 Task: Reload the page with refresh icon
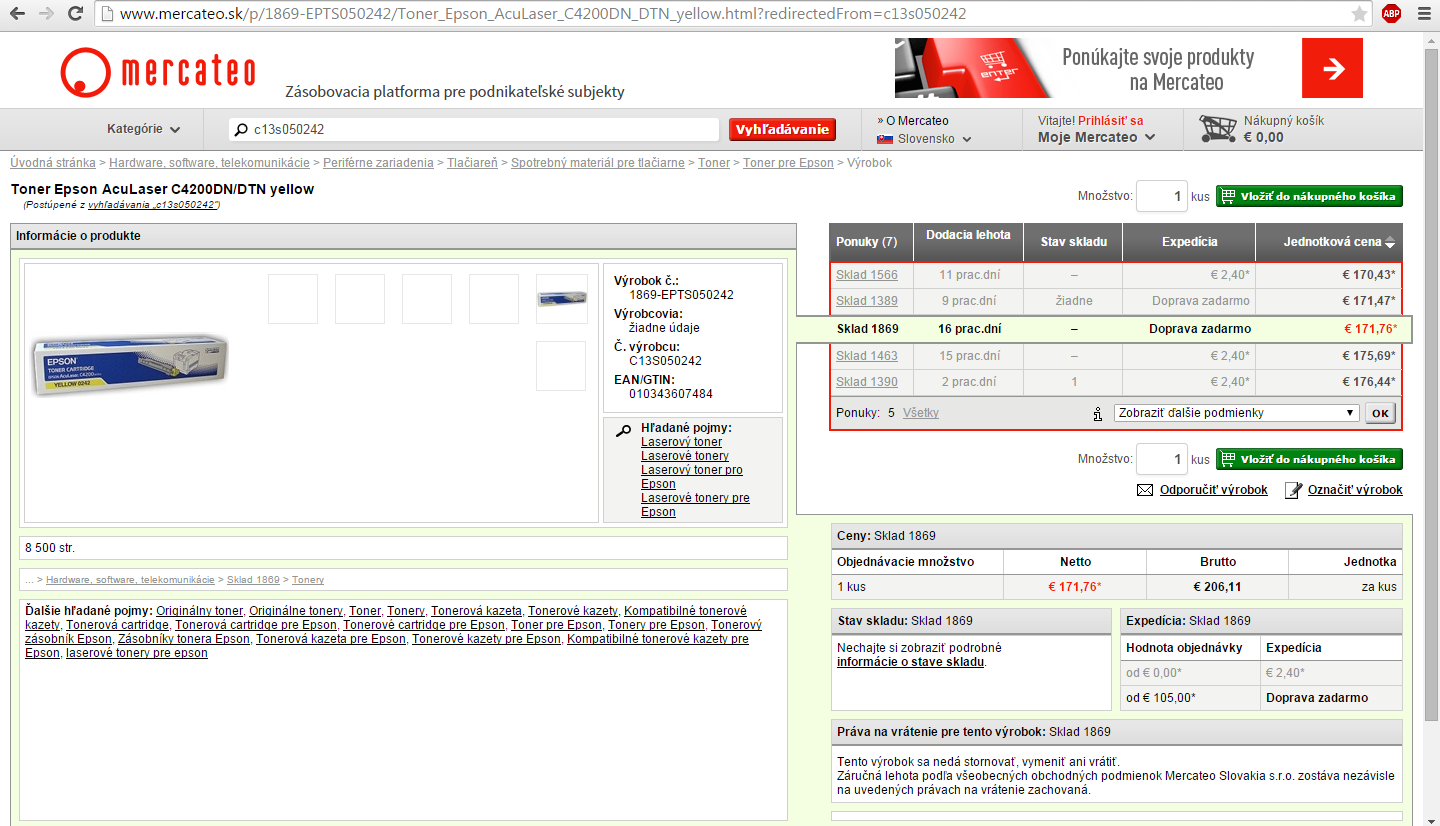(75, 14)
